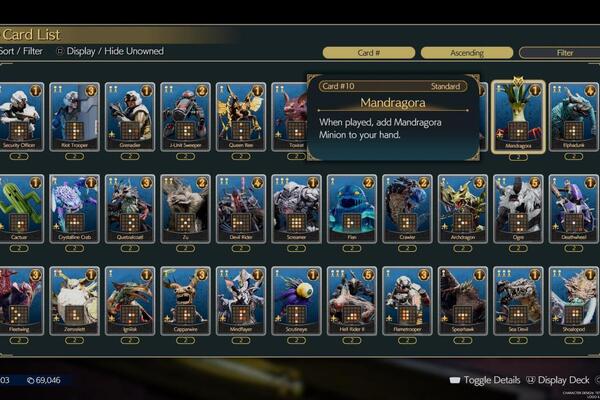Viewport: 600px width, 400px height.
Task: Choose the Queen Bee card
Action: coord(241,117)
